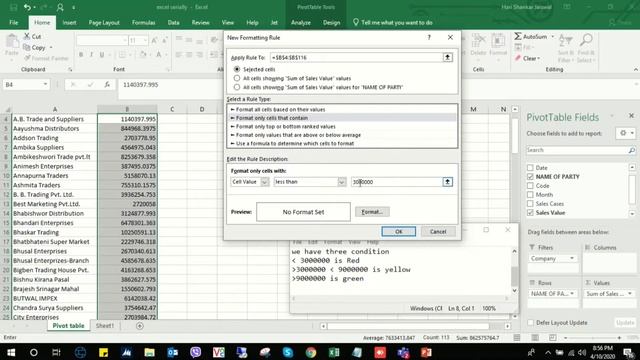This screenshot has width=640, height=360.
Task: Click the zoom slider in the status bar
Action: [592, 338]
